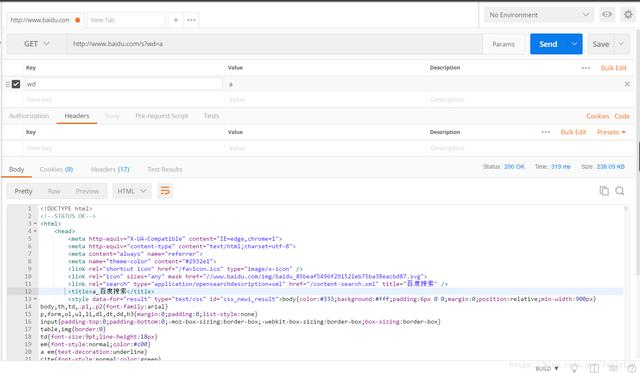Screen dimensions: 640x373
Task: Click the add new tab plus icon
Action: click(x=176, y=20)
